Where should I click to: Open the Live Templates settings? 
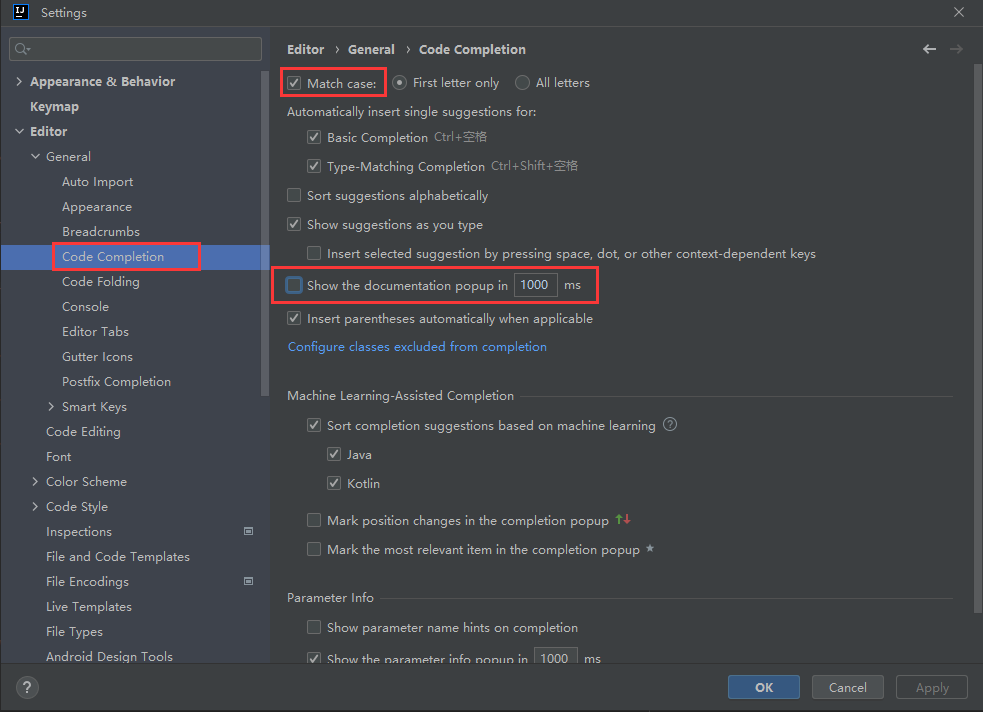pyautogui.click(x=89, y=607)
